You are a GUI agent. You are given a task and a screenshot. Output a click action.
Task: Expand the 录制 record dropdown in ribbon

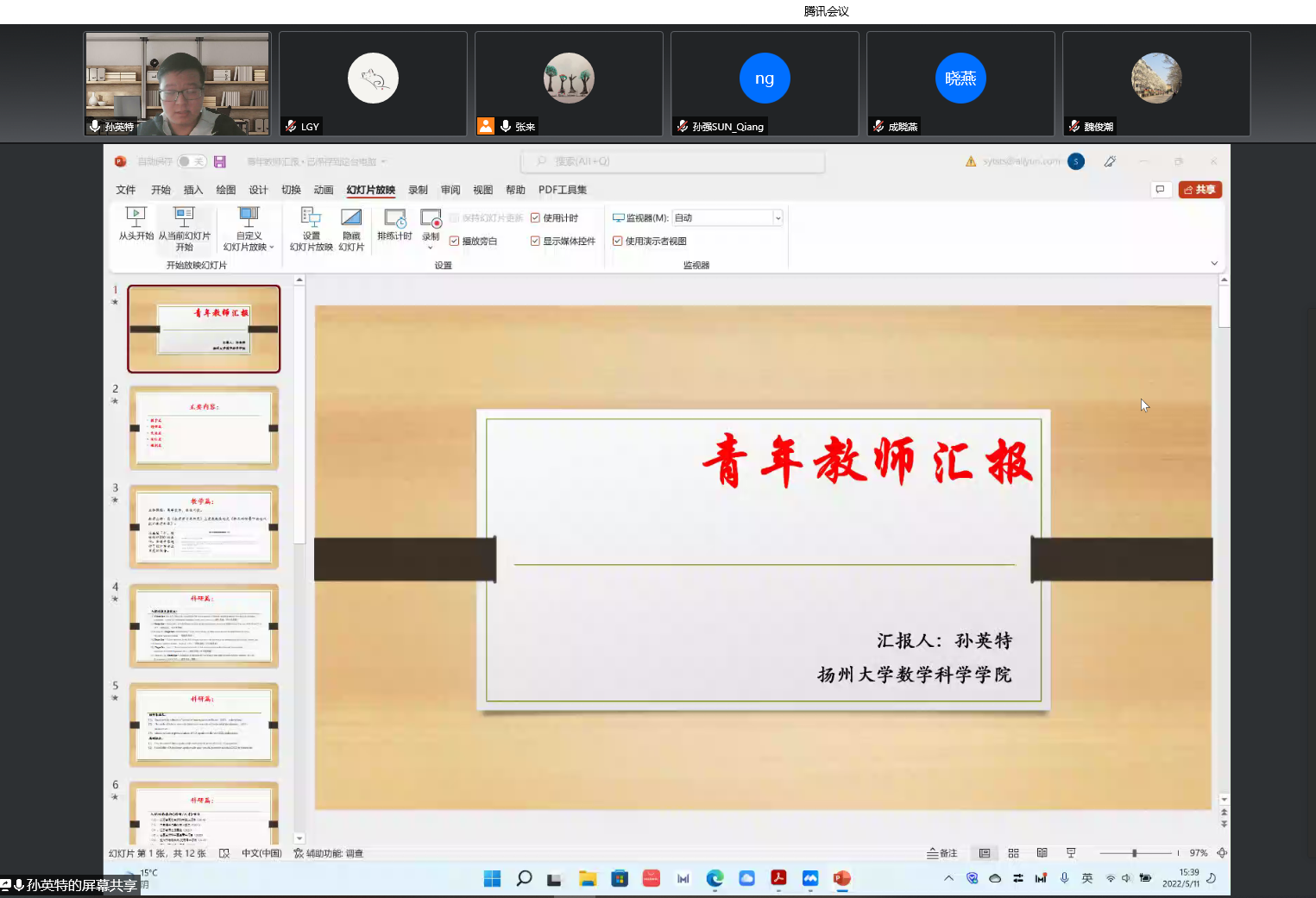[x=431, y=248]
